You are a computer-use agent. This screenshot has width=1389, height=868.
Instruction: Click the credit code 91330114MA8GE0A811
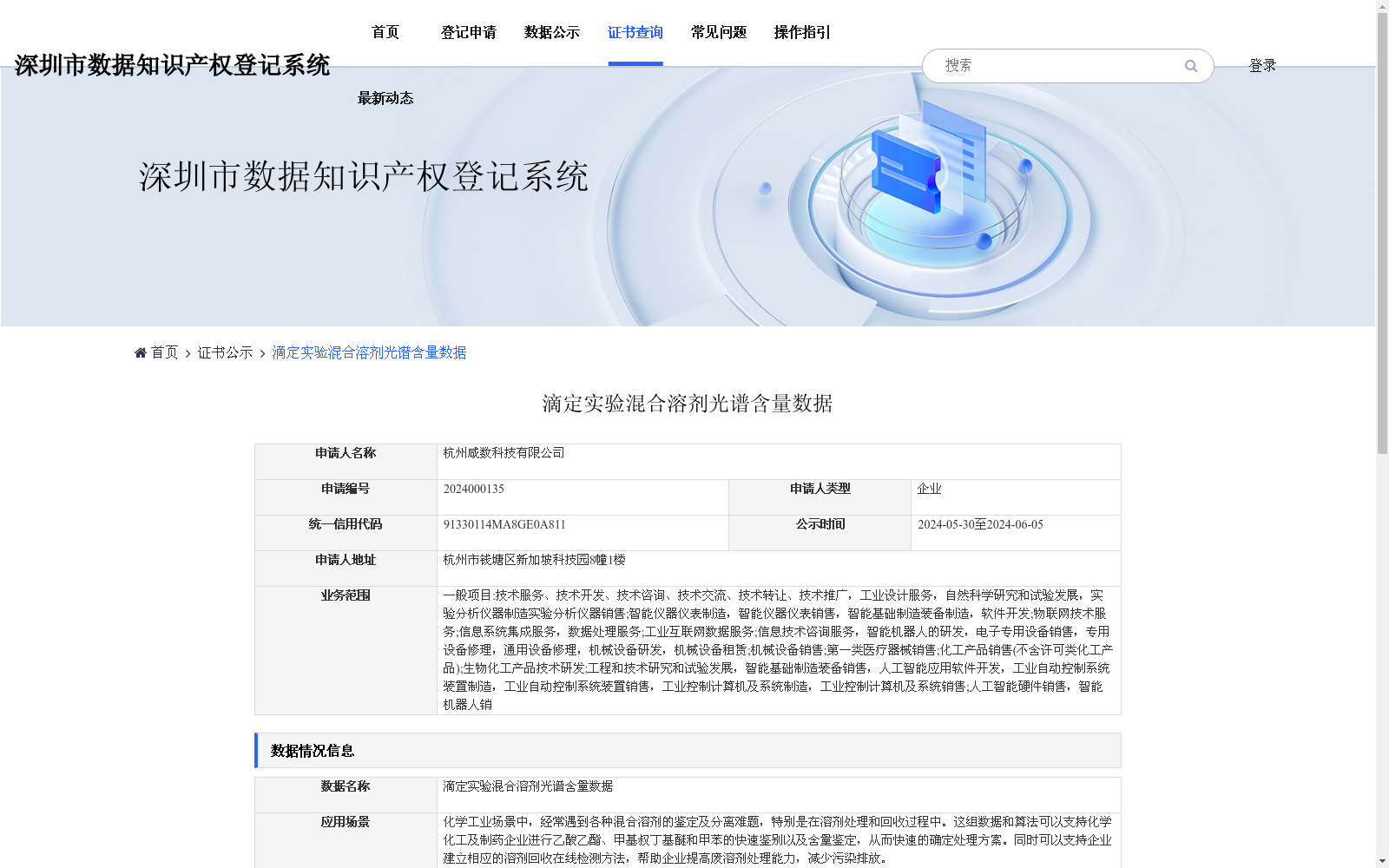[504, 524]
